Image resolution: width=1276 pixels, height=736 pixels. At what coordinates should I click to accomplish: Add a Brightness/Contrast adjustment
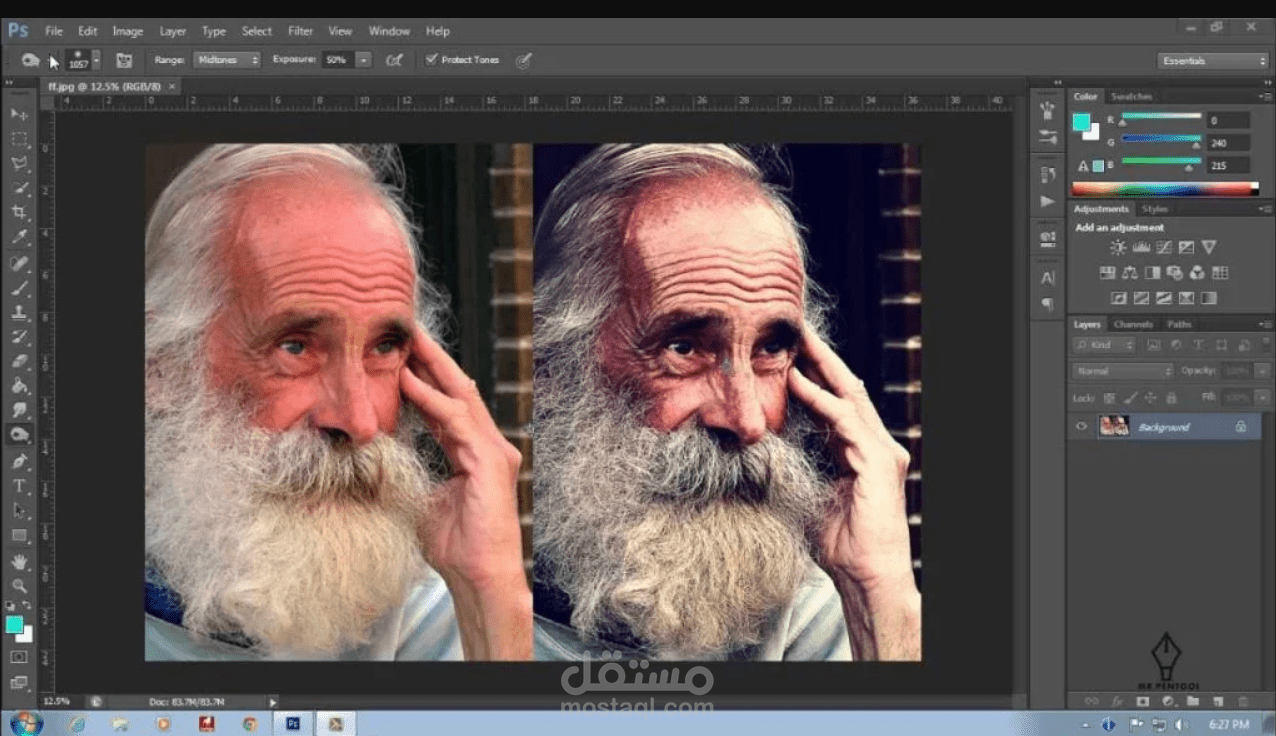(1117, 248)
